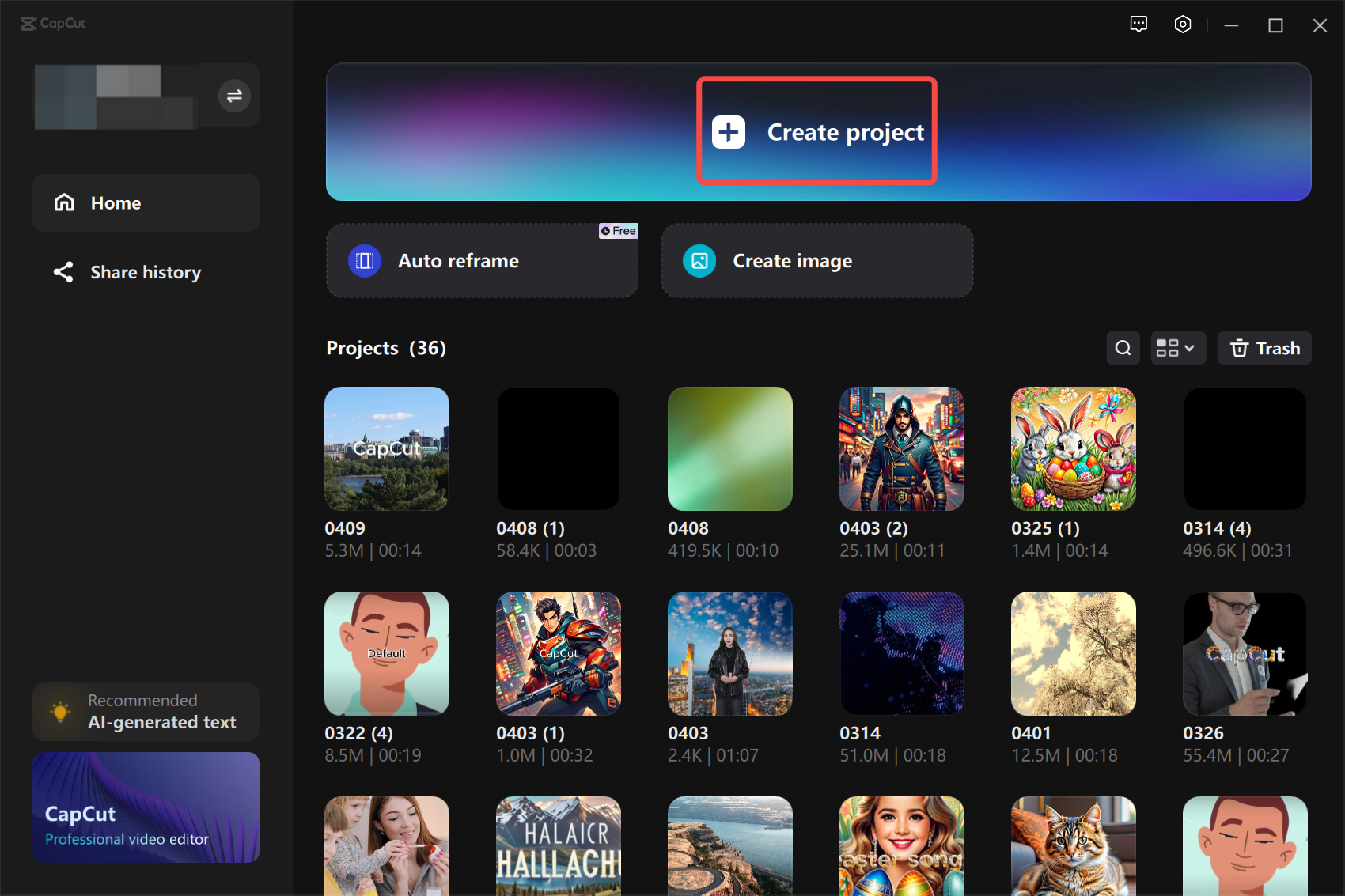Click the account switch icon beside the avatar
This screenshot has width=1345, height=896.
[234, 96]
